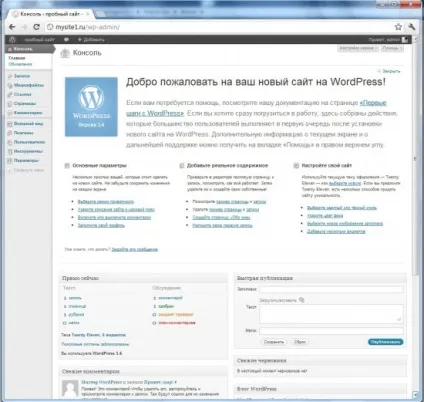The image size is (424, 402).
Task: Click the Медиафайлы icon in sidebar
Action: pos(10,85)
